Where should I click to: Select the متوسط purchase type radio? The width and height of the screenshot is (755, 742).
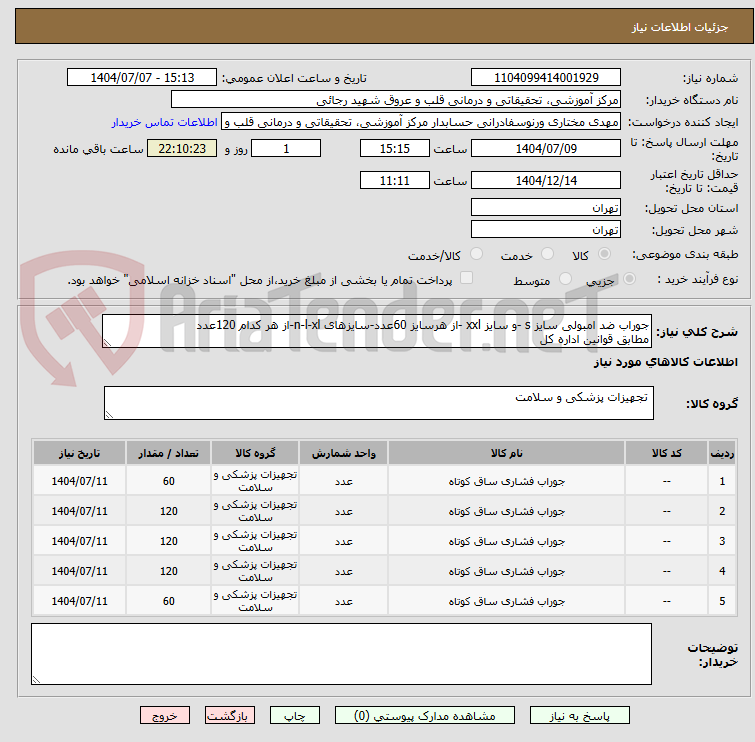point(566,280)
